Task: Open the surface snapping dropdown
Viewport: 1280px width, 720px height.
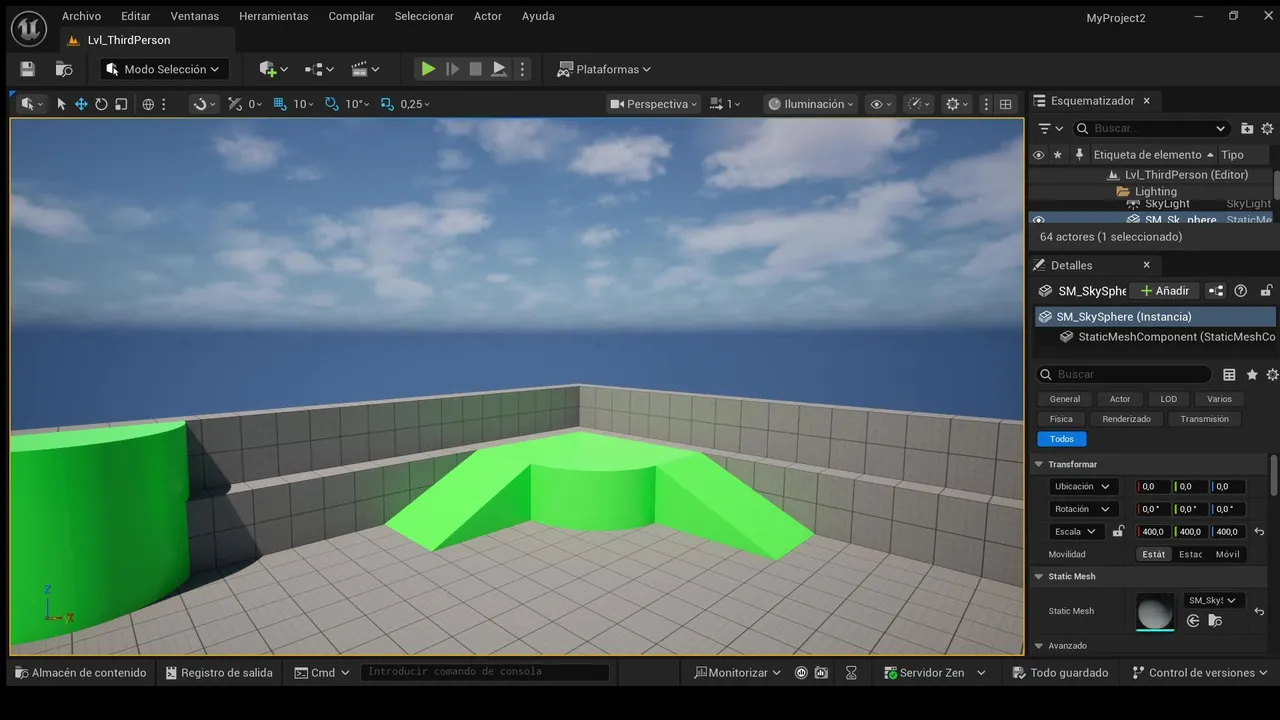Action: (205, 104)
